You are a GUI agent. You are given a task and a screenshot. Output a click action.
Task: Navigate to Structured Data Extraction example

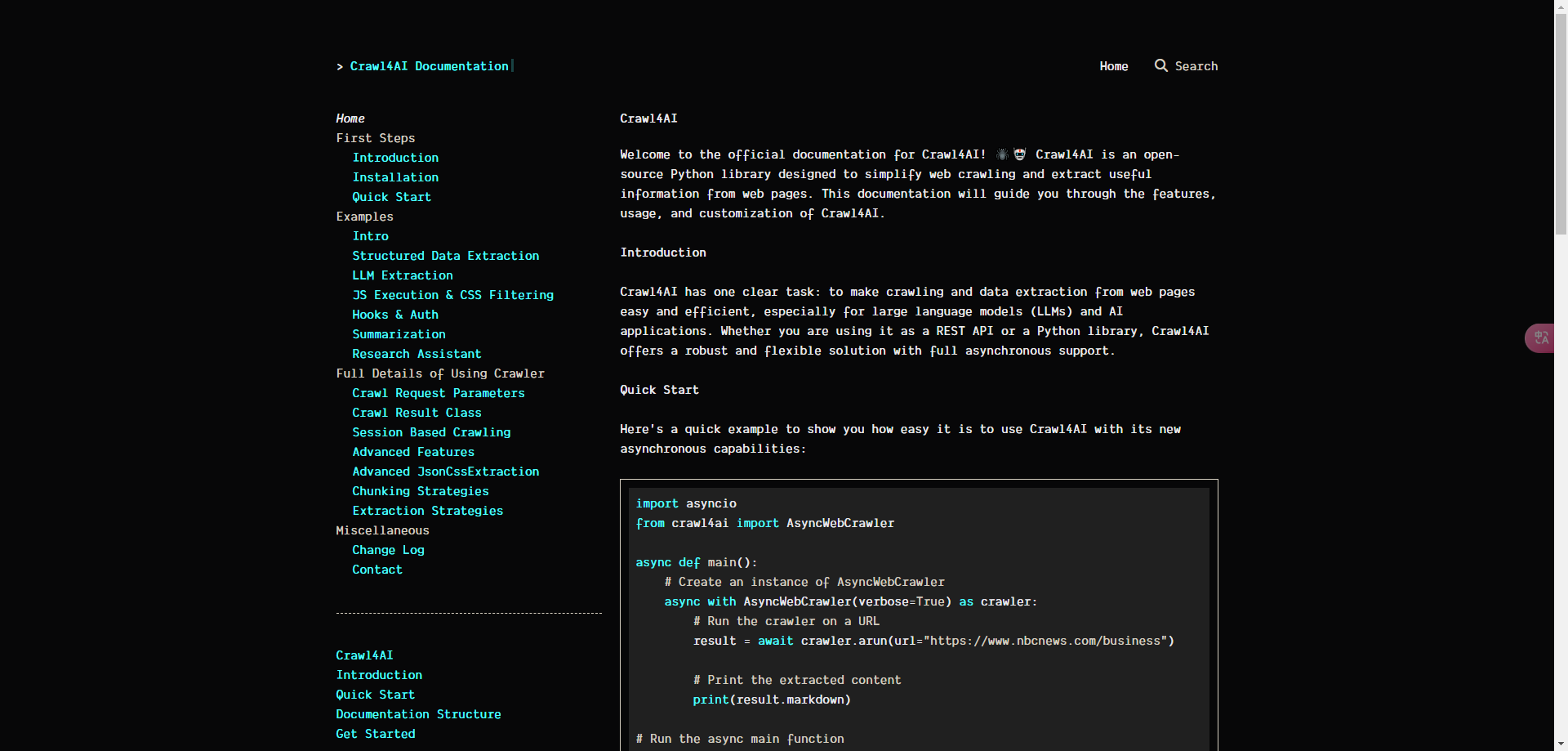coord(445,256)
